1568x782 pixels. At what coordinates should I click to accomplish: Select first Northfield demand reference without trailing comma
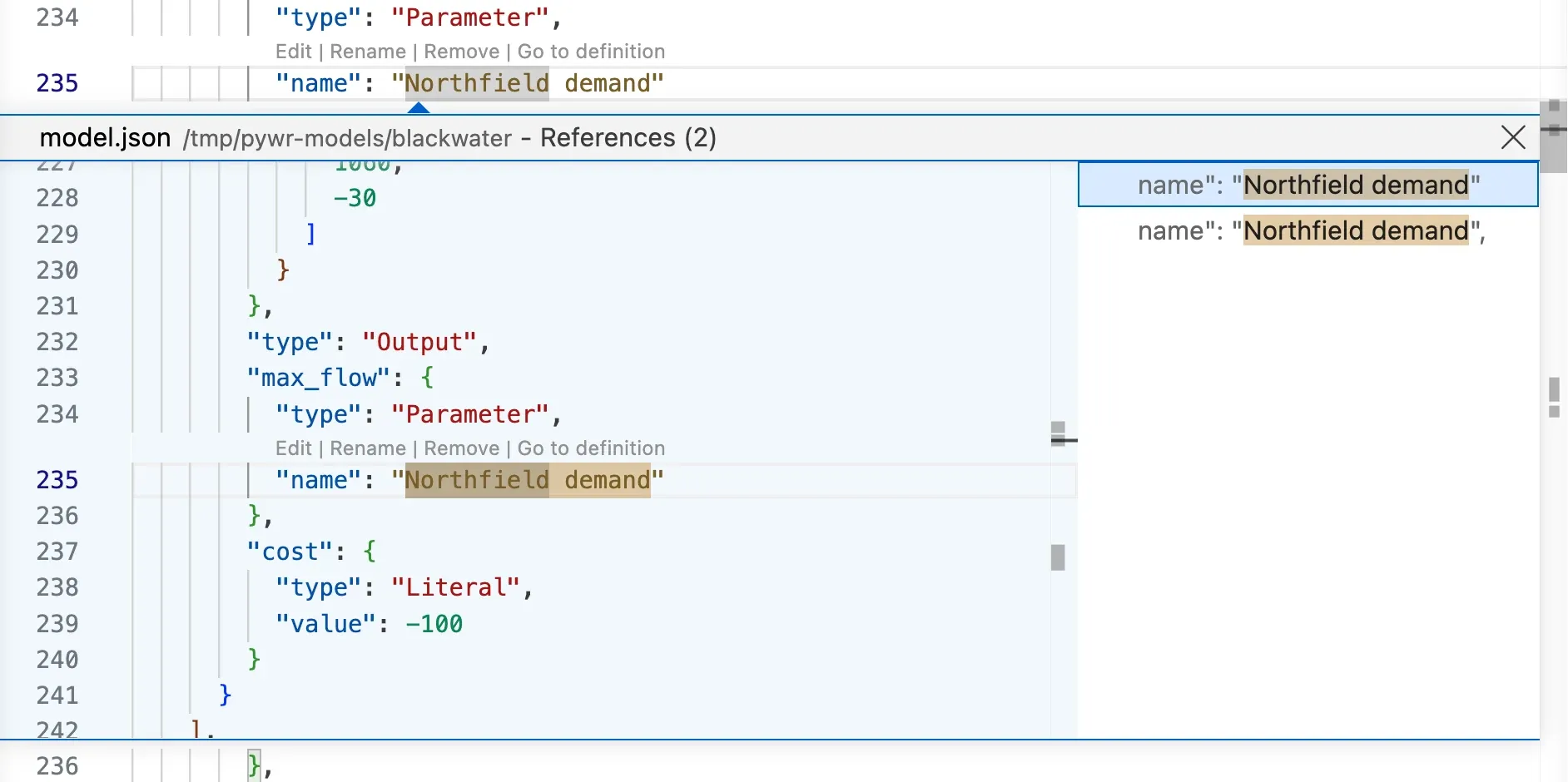click(1307, 185)
